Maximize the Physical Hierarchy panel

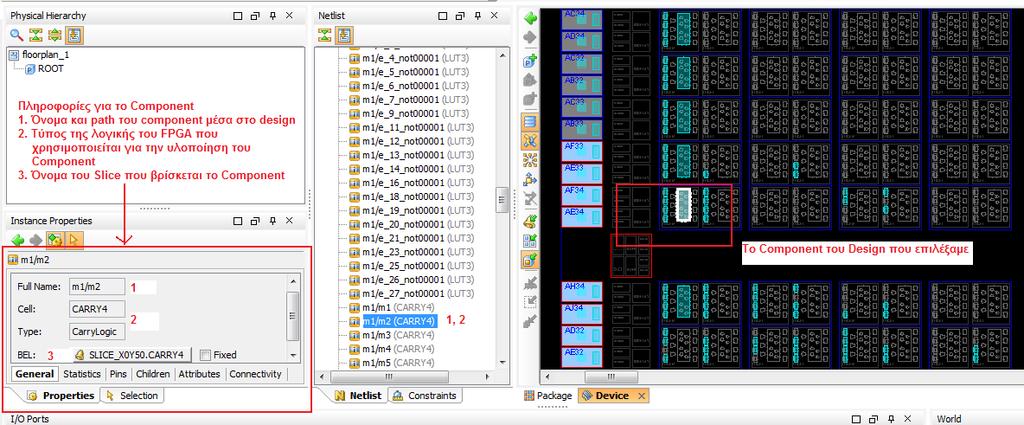coord(238,16)
